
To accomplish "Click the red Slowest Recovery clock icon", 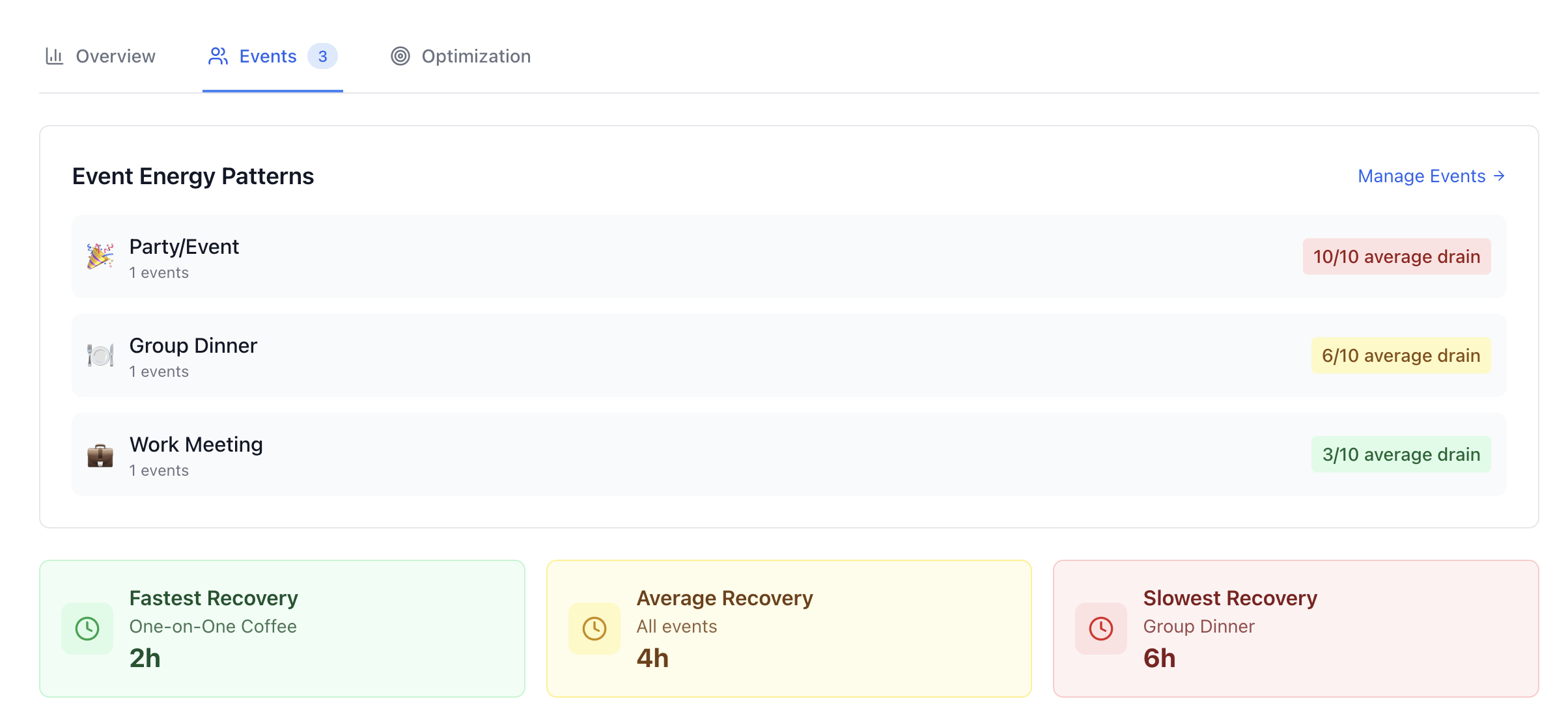I will [1101, 629].
